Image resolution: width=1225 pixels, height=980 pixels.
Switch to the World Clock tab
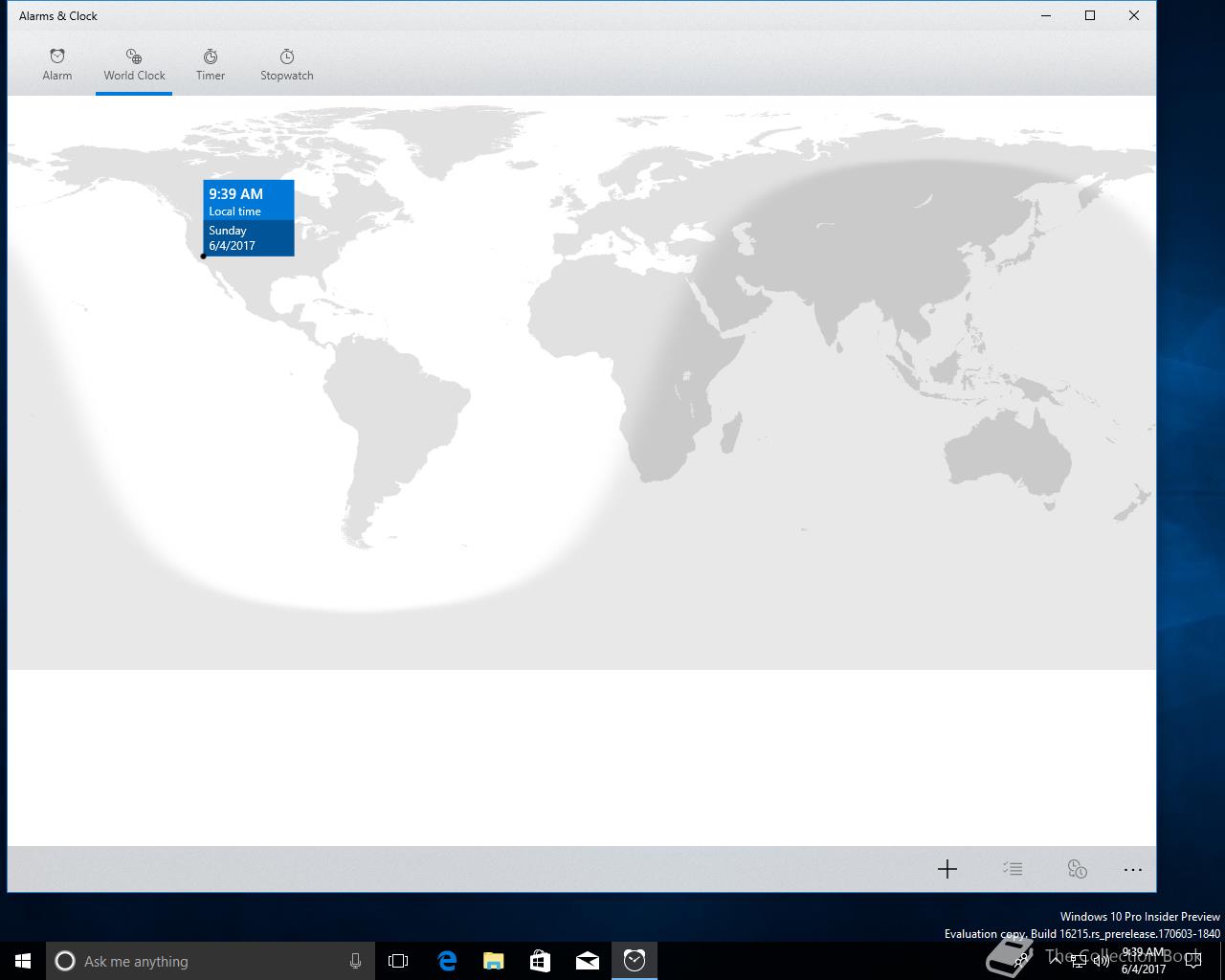pyautogui.click(x=134, y=65)
